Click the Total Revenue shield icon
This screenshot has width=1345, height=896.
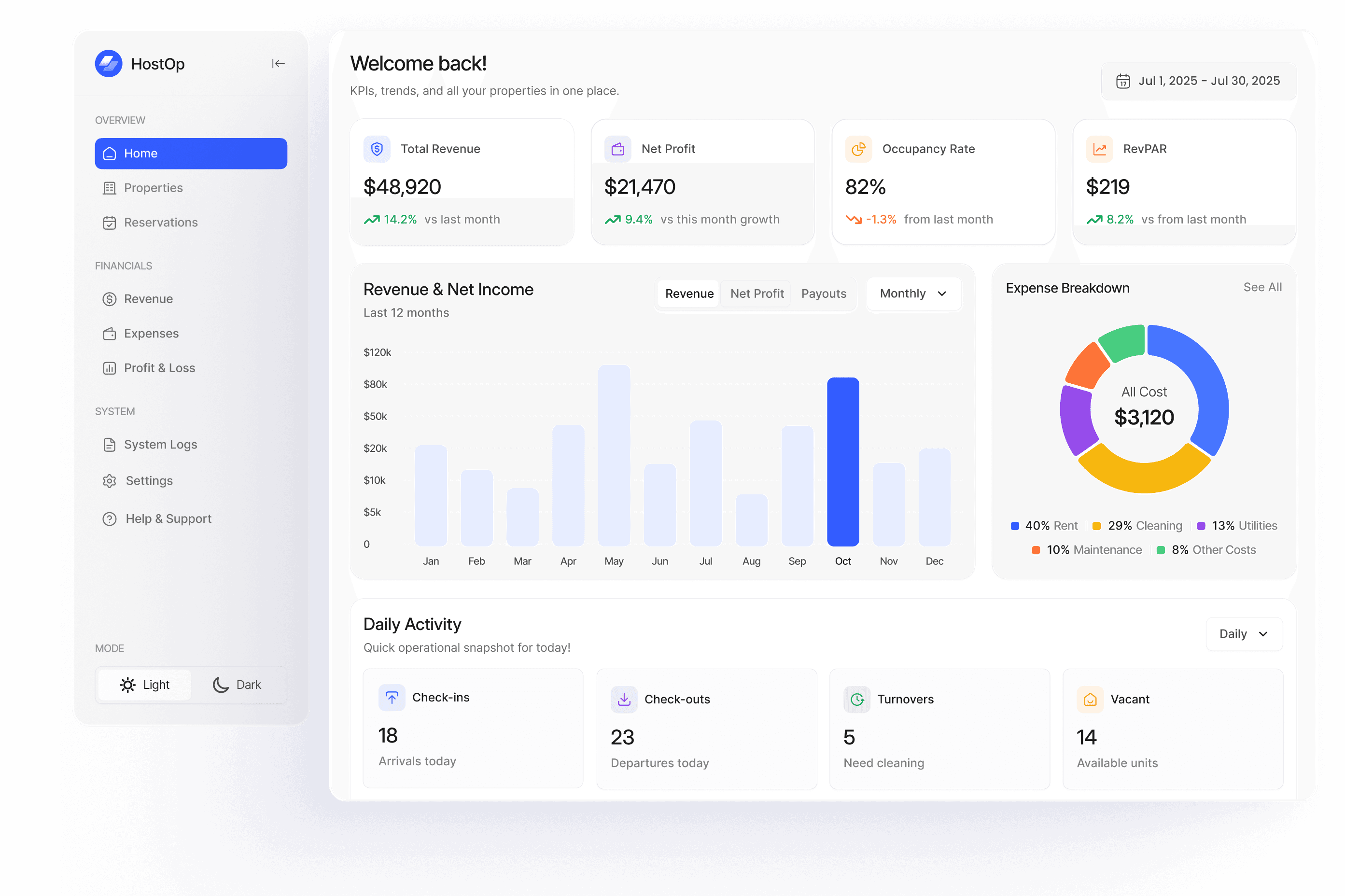(377, 149)
